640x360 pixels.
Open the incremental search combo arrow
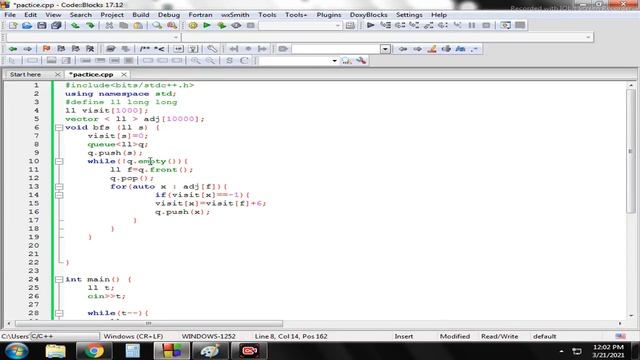click(385, 49)
